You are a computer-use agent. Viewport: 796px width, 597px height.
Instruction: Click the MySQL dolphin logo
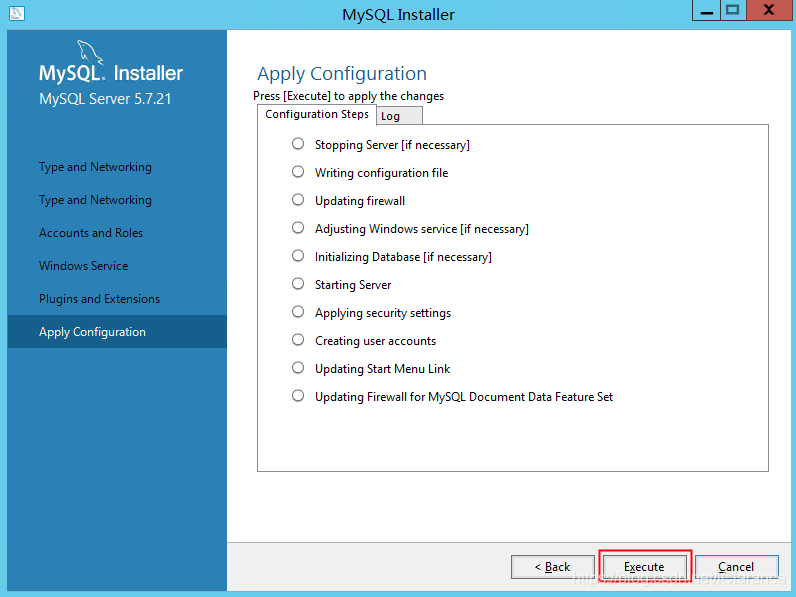coord(89,52)
